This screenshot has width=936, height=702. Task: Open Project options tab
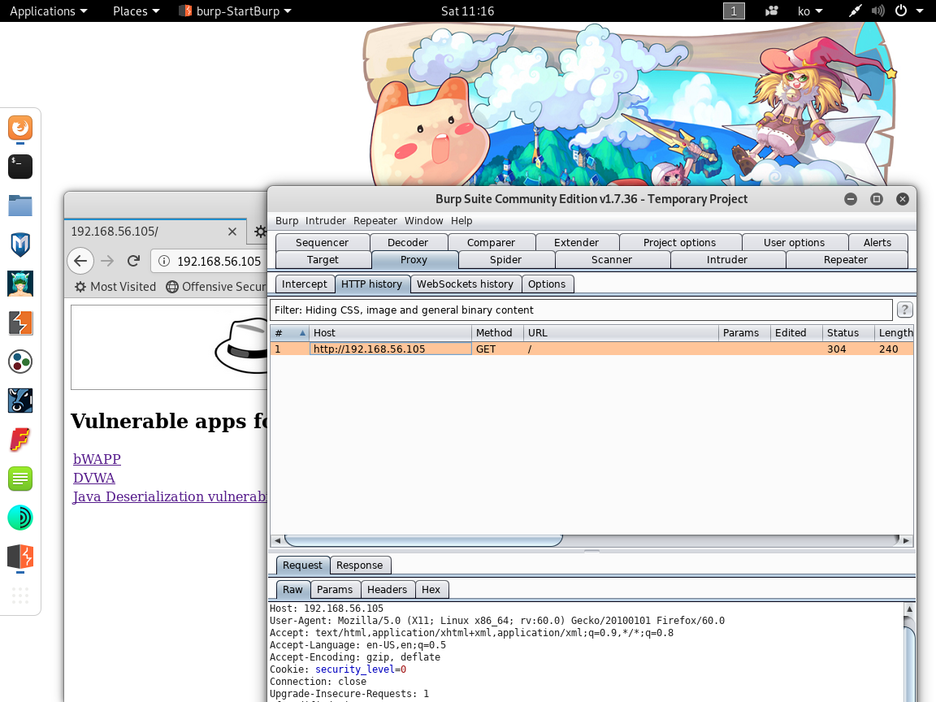point(679,242)
